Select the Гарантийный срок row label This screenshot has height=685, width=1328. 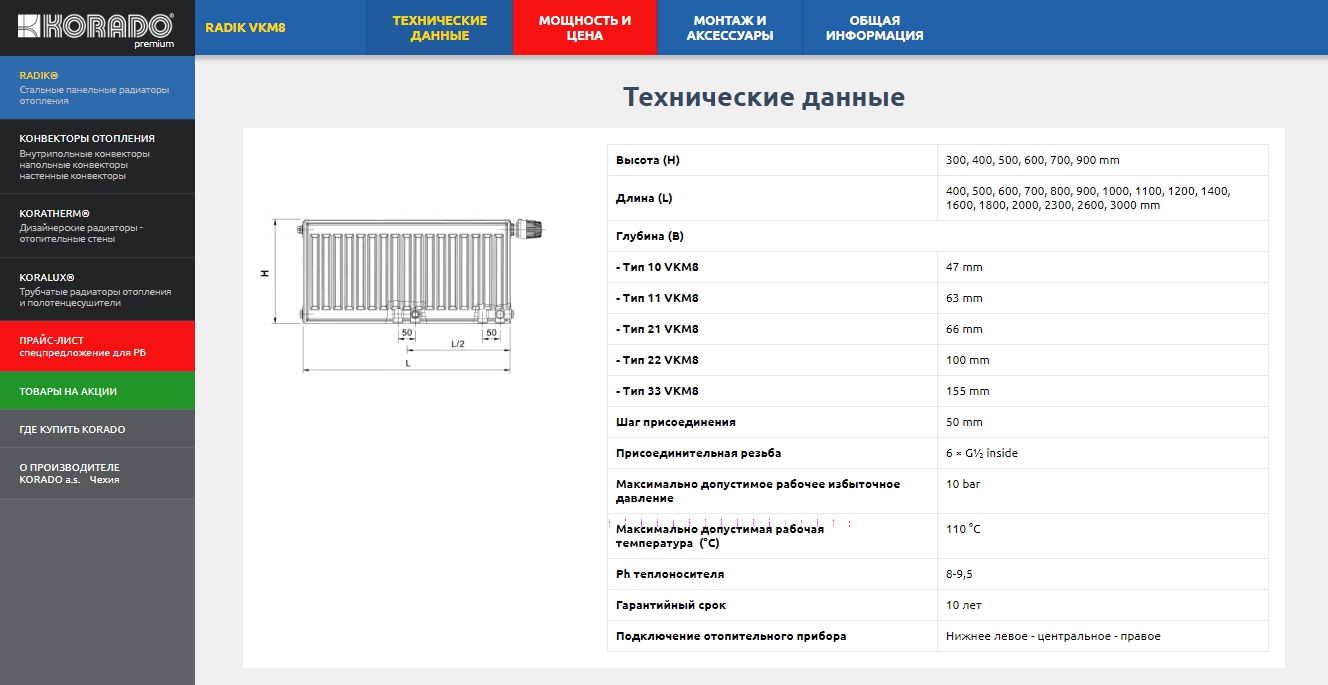coord(670,605)
